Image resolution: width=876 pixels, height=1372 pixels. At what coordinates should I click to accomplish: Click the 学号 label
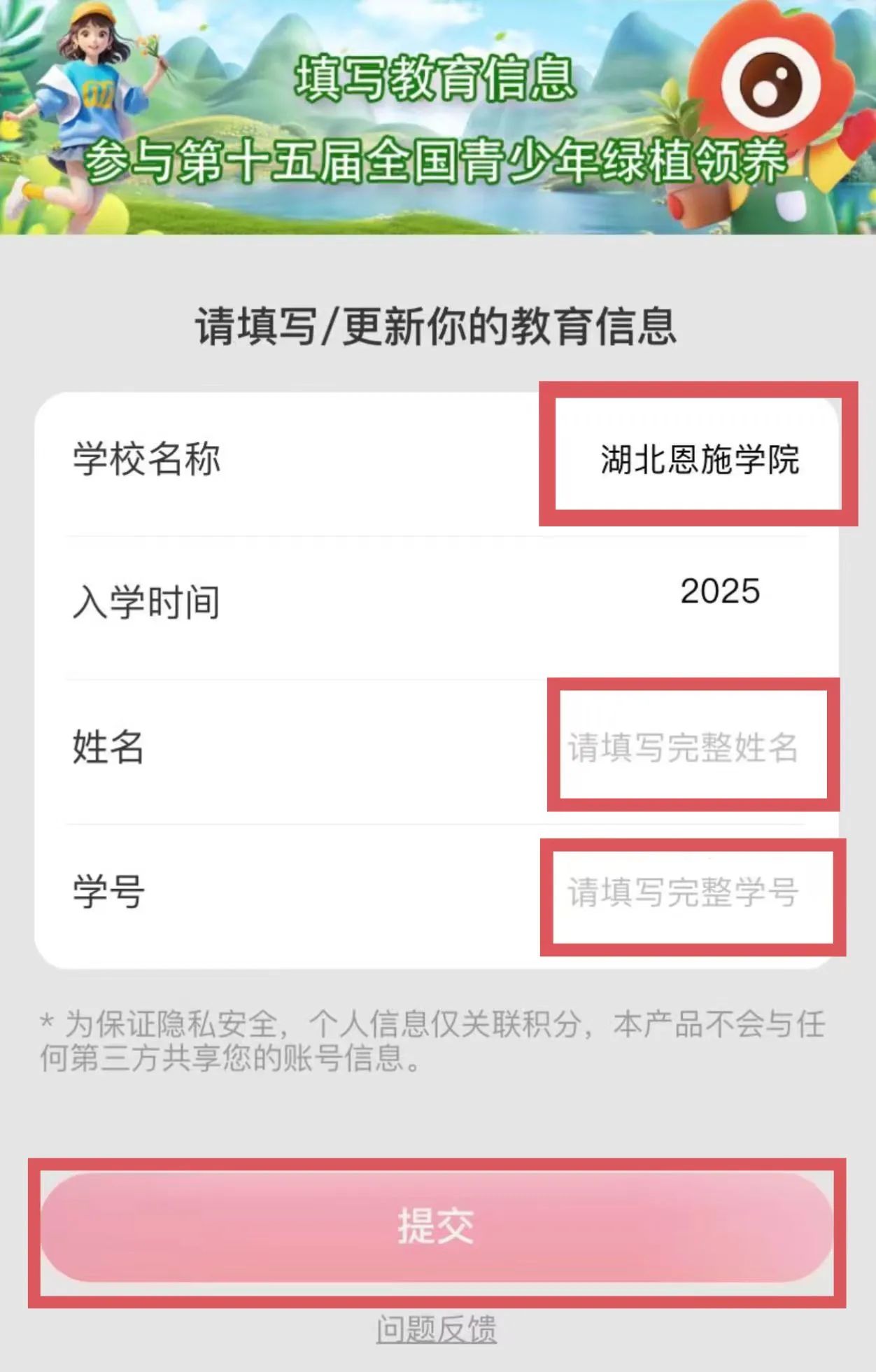click(x=108, y=892)
